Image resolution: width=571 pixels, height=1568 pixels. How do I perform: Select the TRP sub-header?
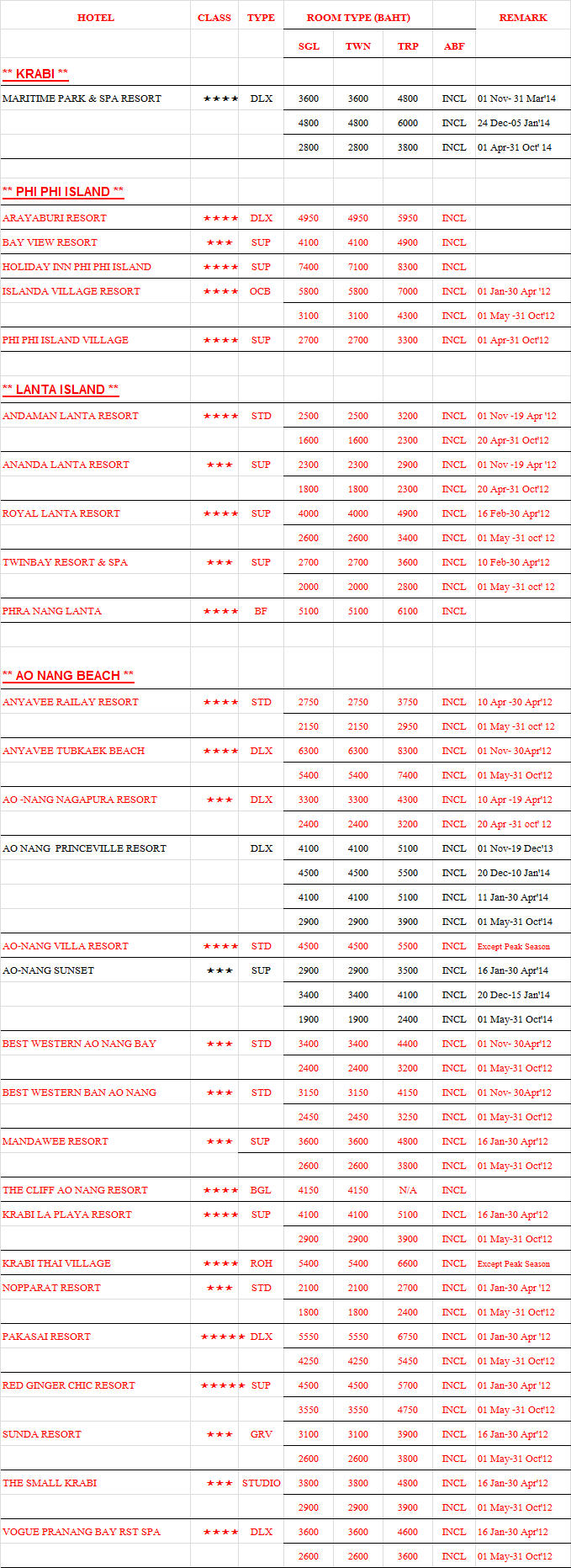point(408,46)
